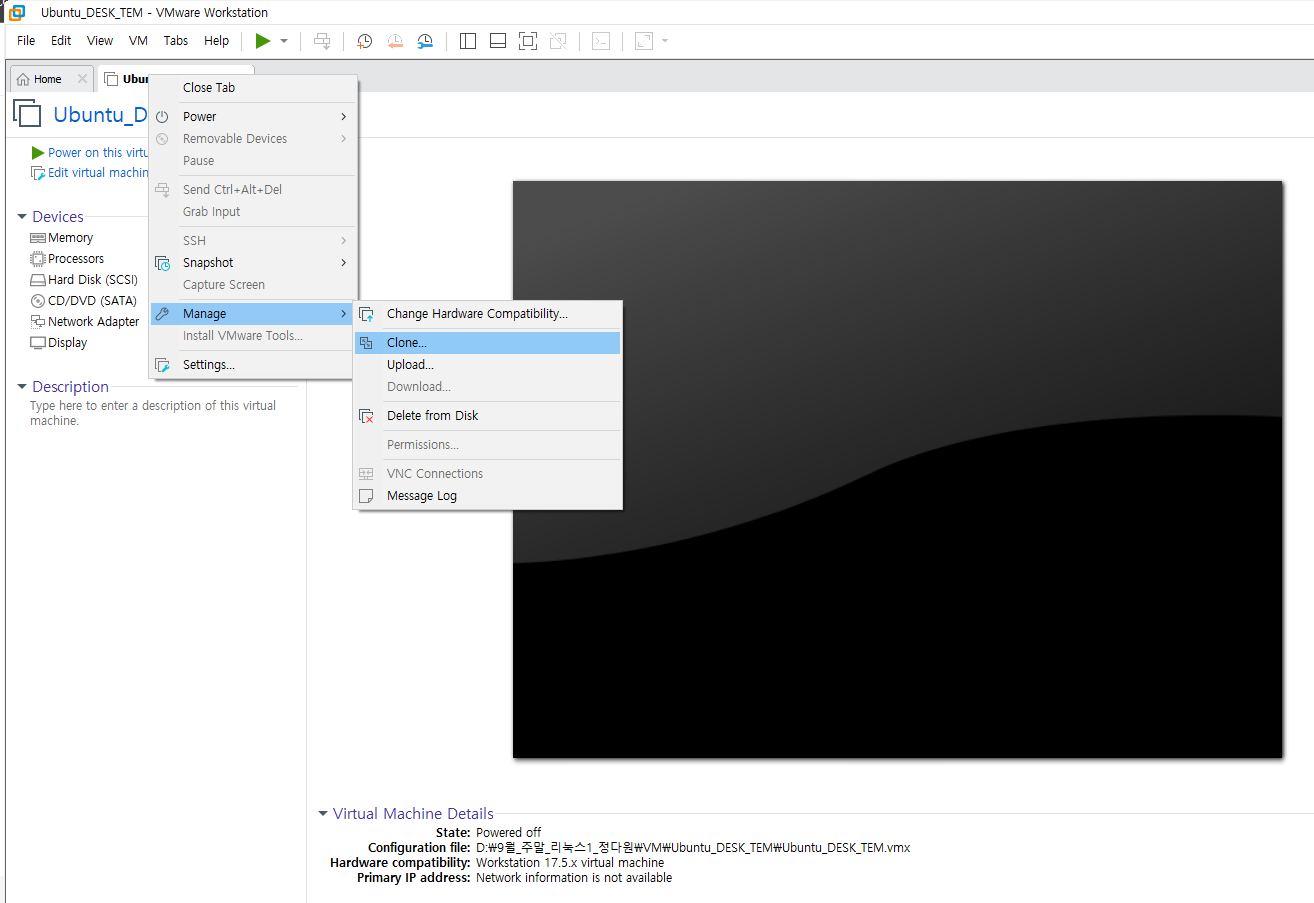Screen dimensions: 1314x903
Task: Choose Clone... from Manage submenu
Action: [487, 343]
